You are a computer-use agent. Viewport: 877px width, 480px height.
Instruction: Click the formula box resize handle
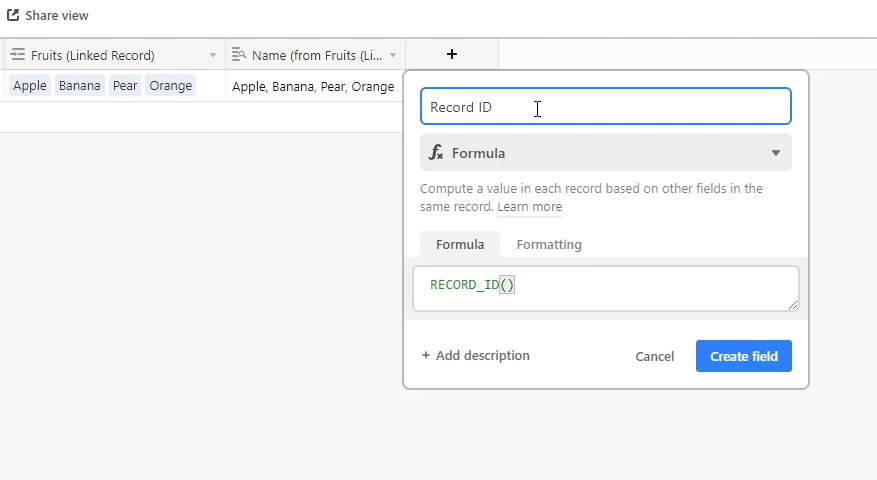(x=793, y=305)
